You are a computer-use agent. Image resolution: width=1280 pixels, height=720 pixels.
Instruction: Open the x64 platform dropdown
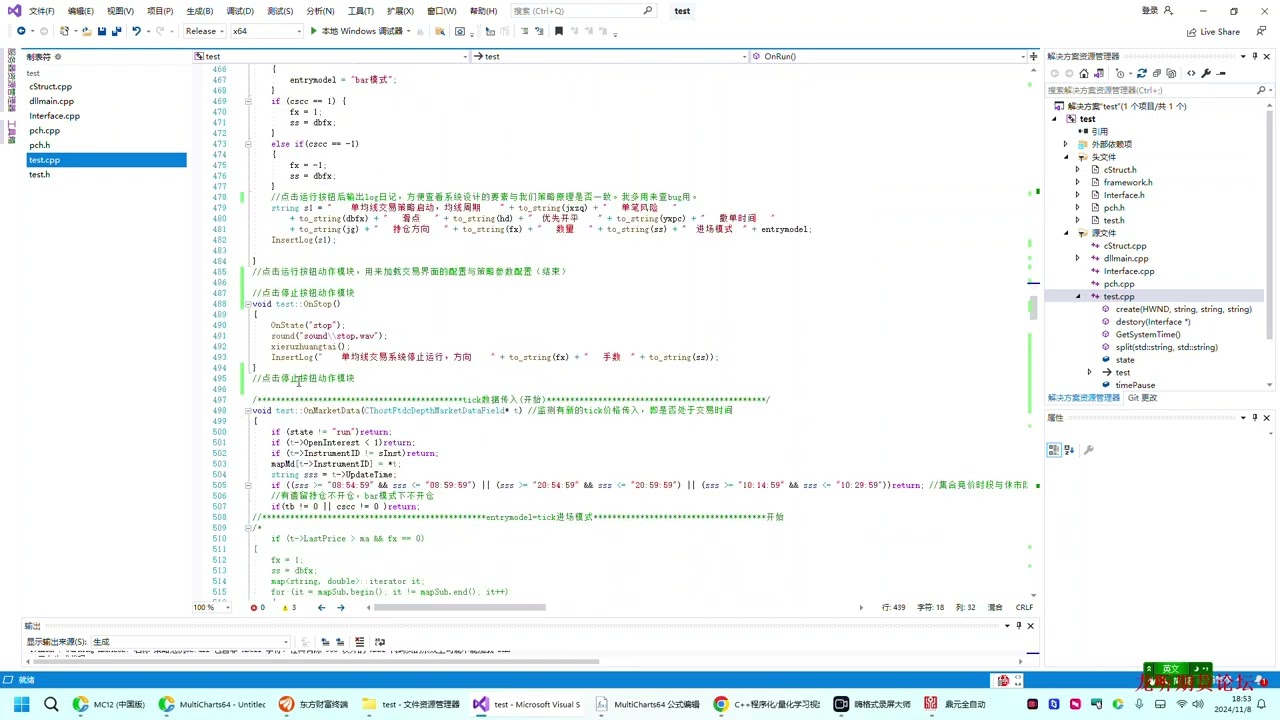click(x=266, y=31)
